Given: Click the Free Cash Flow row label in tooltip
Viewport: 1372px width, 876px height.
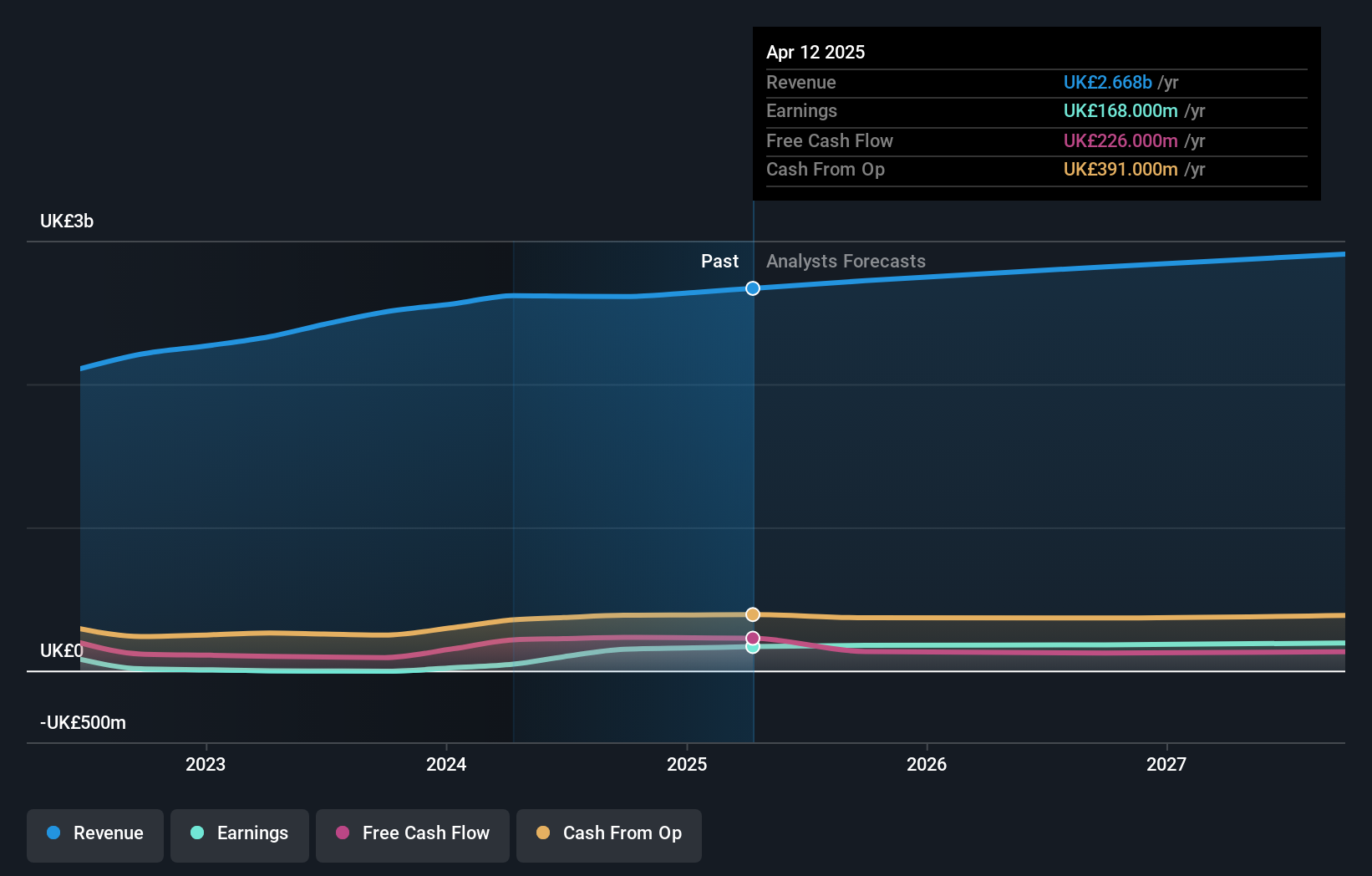Looking at the screenshot, I should [830, 141].
